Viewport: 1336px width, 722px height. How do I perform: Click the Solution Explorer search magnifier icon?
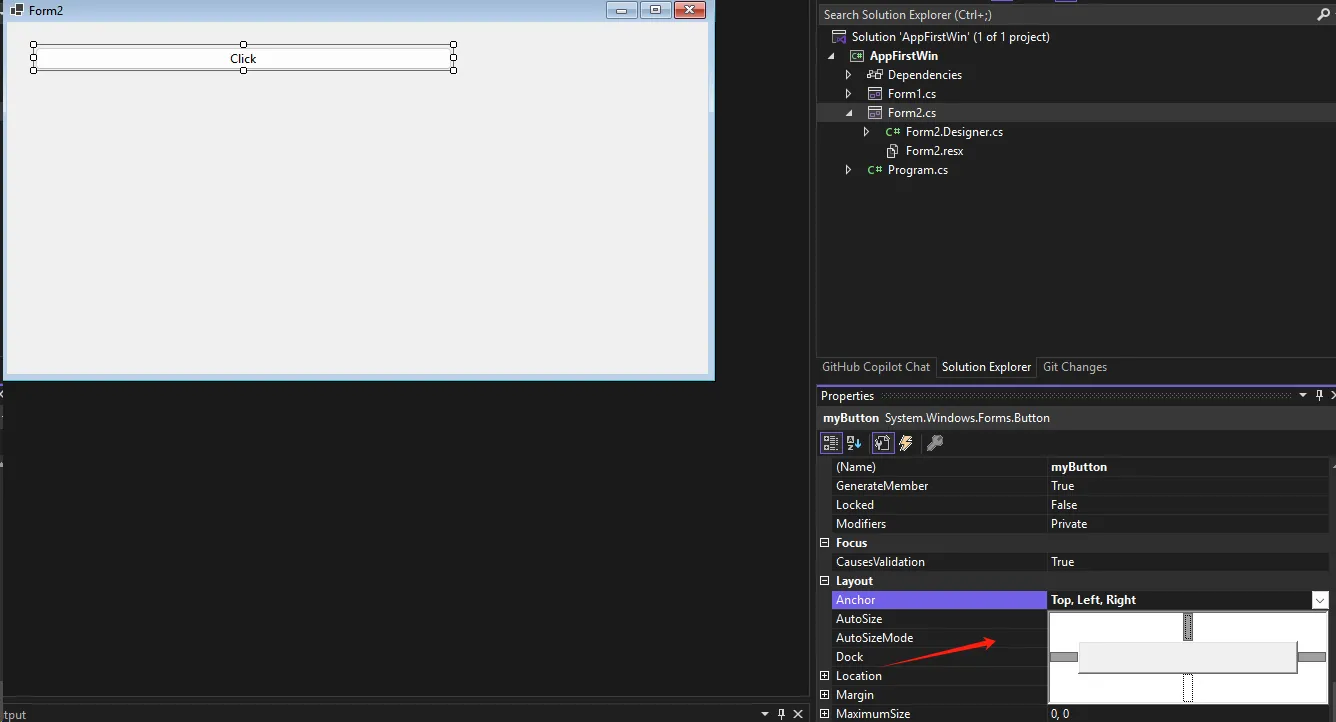pyautogui.click(x=1323, y=15)
